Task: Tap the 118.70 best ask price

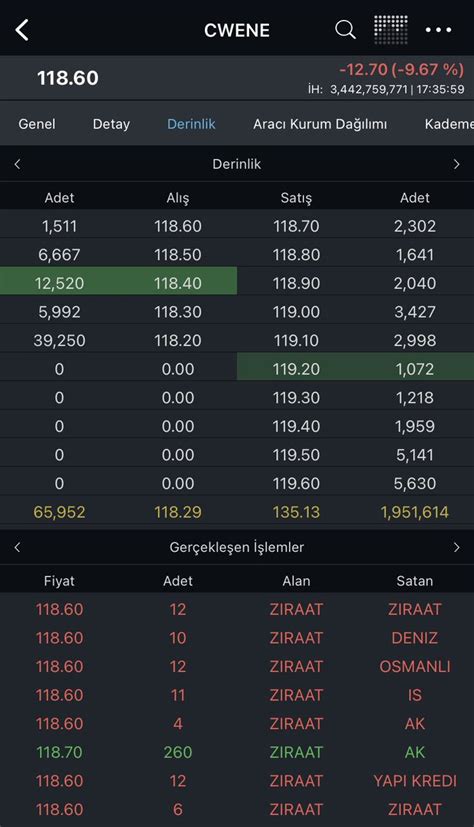Action: click(x=296, y=226)
